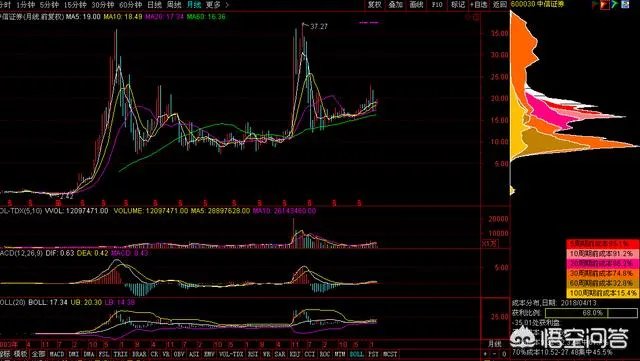Click the 600030 中信证券 stock title

(x=537, y=4)
